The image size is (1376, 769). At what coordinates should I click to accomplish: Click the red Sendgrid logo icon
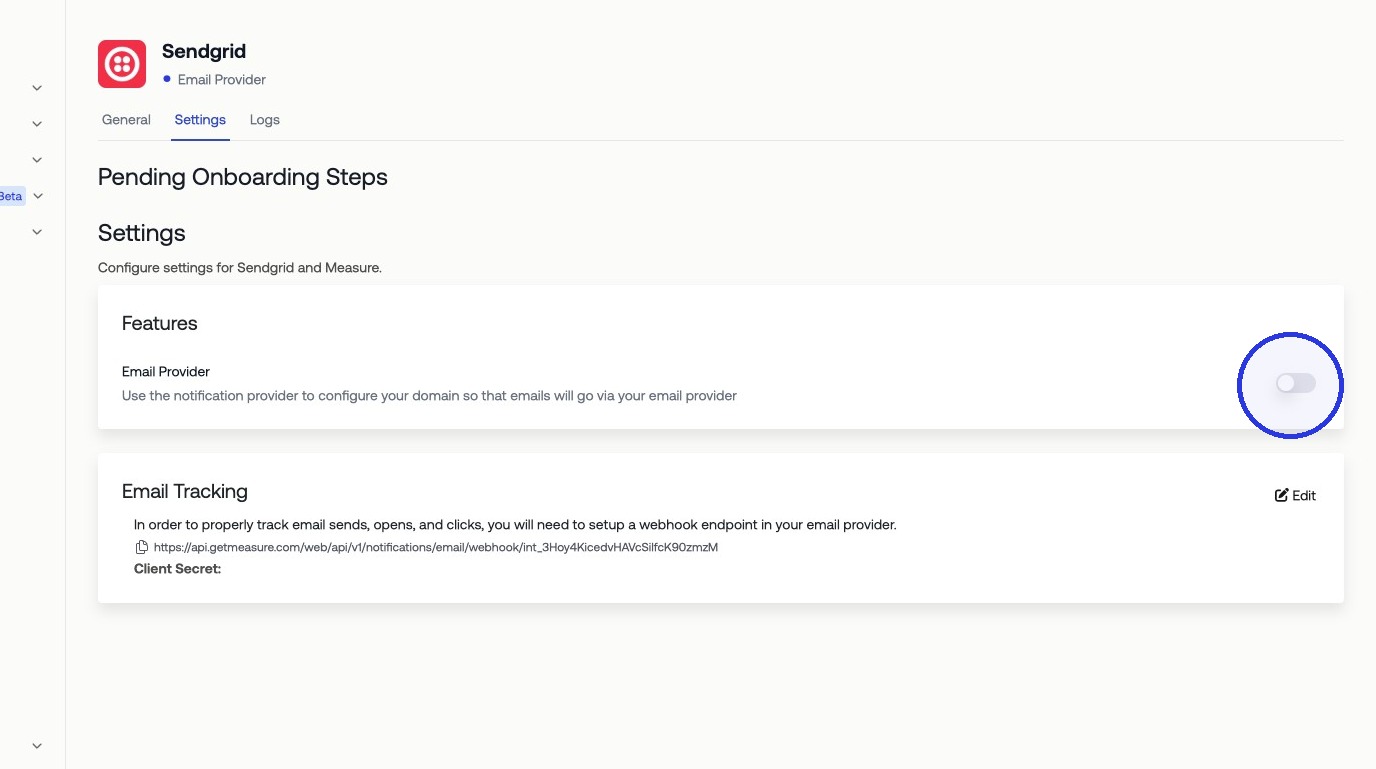(x=122, y=64)
